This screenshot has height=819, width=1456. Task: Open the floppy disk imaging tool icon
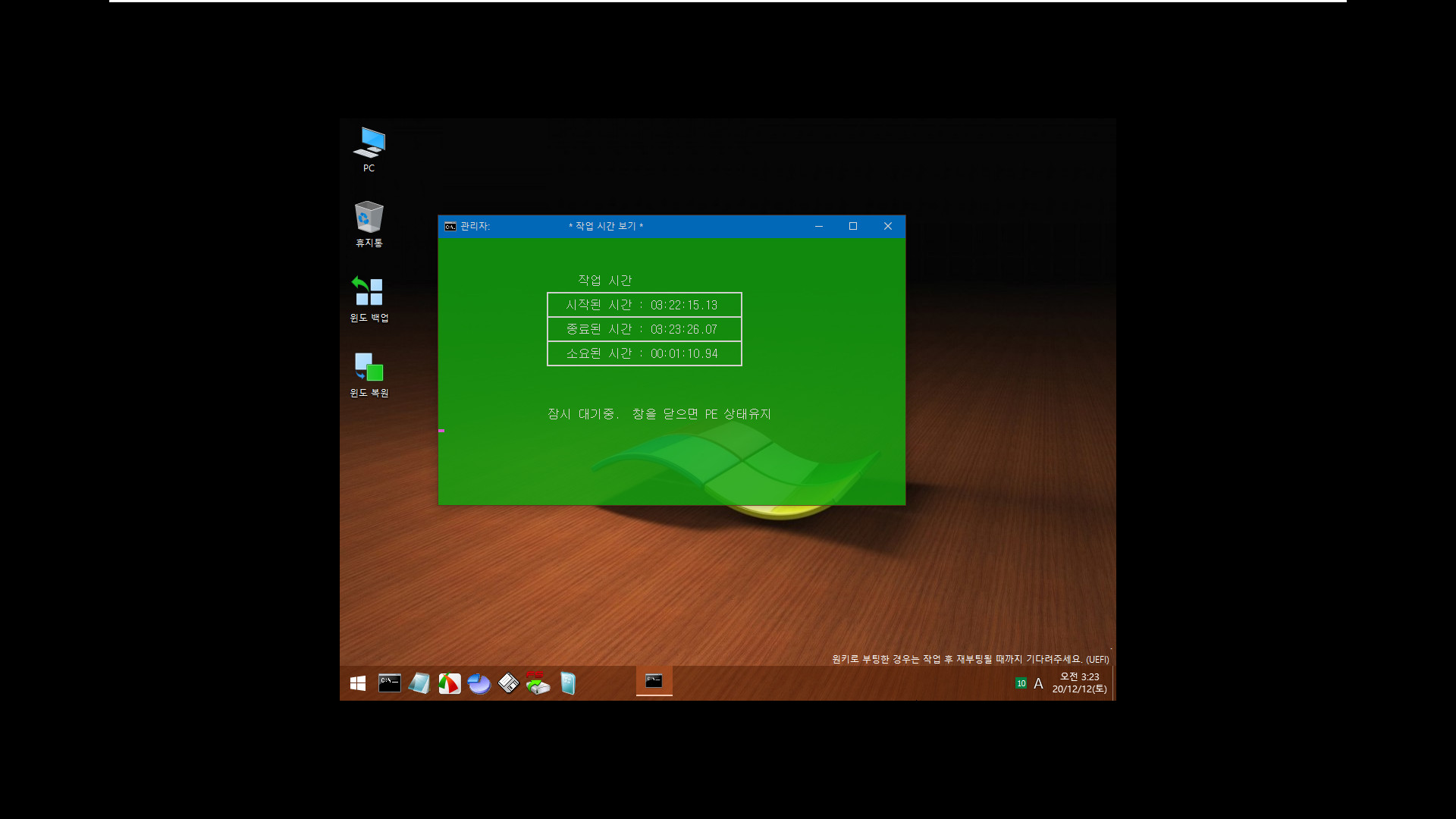pyautogui.click(x=508, y=683)
